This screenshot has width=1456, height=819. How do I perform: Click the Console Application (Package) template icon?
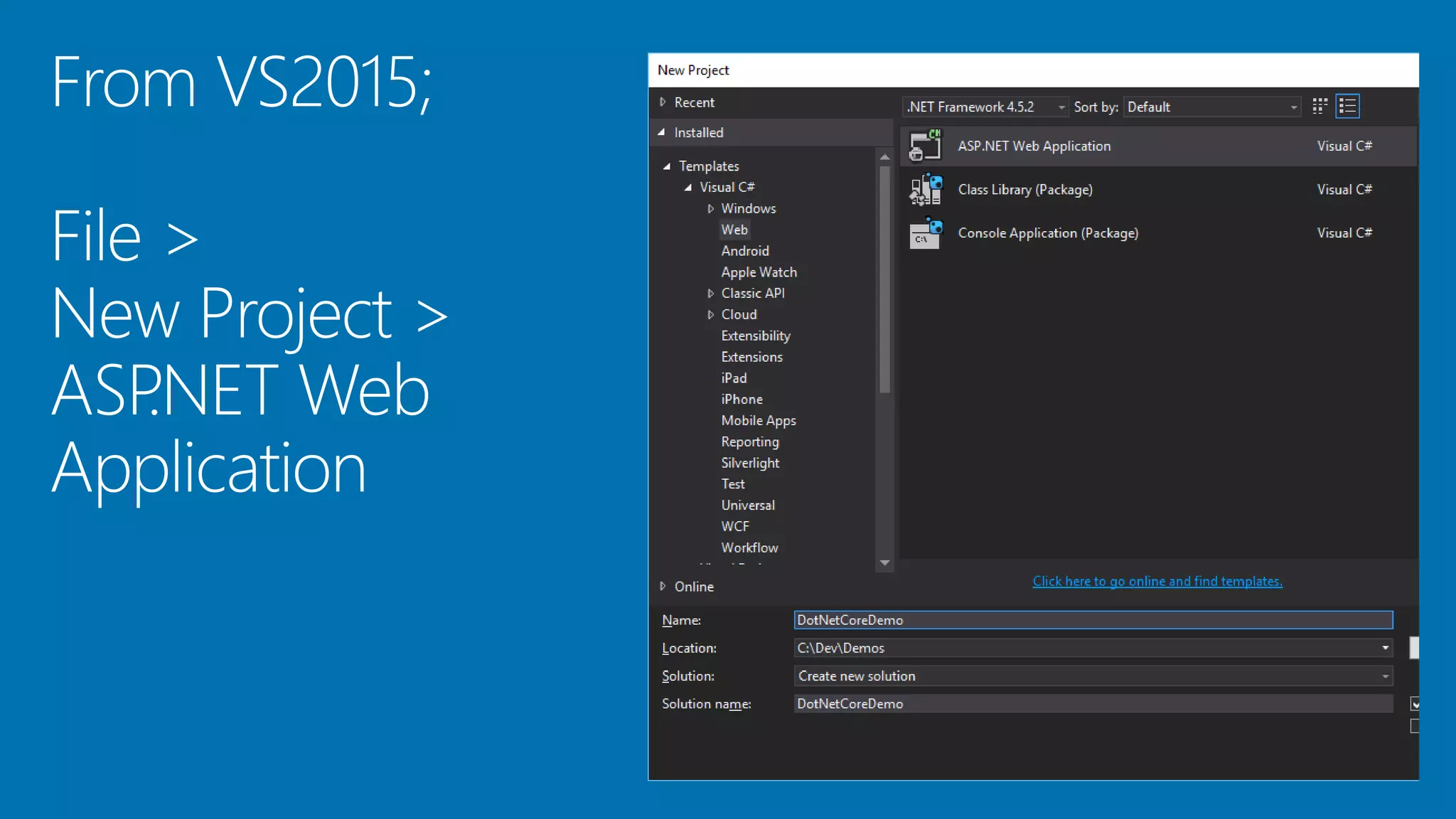pyautogui.click(x=925, y=233)
